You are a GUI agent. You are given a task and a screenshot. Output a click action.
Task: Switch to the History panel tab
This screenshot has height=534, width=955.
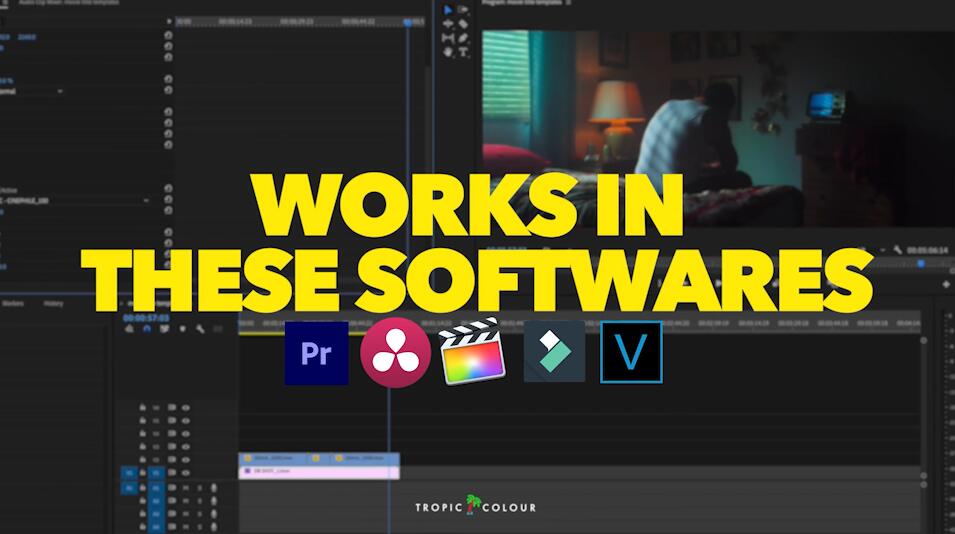coord(53,303)
